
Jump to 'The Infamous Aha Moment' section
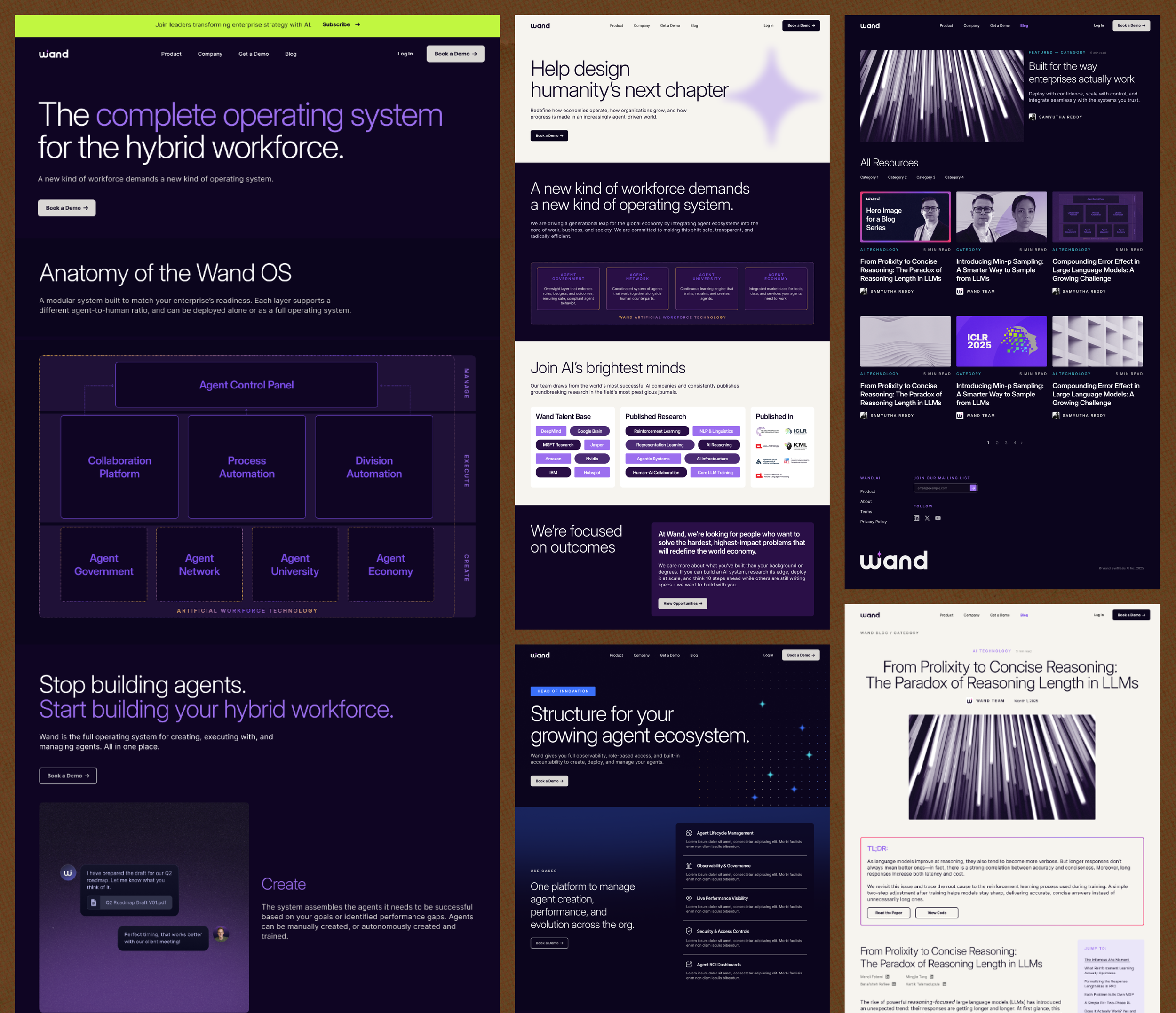[x=1107, y=960]
